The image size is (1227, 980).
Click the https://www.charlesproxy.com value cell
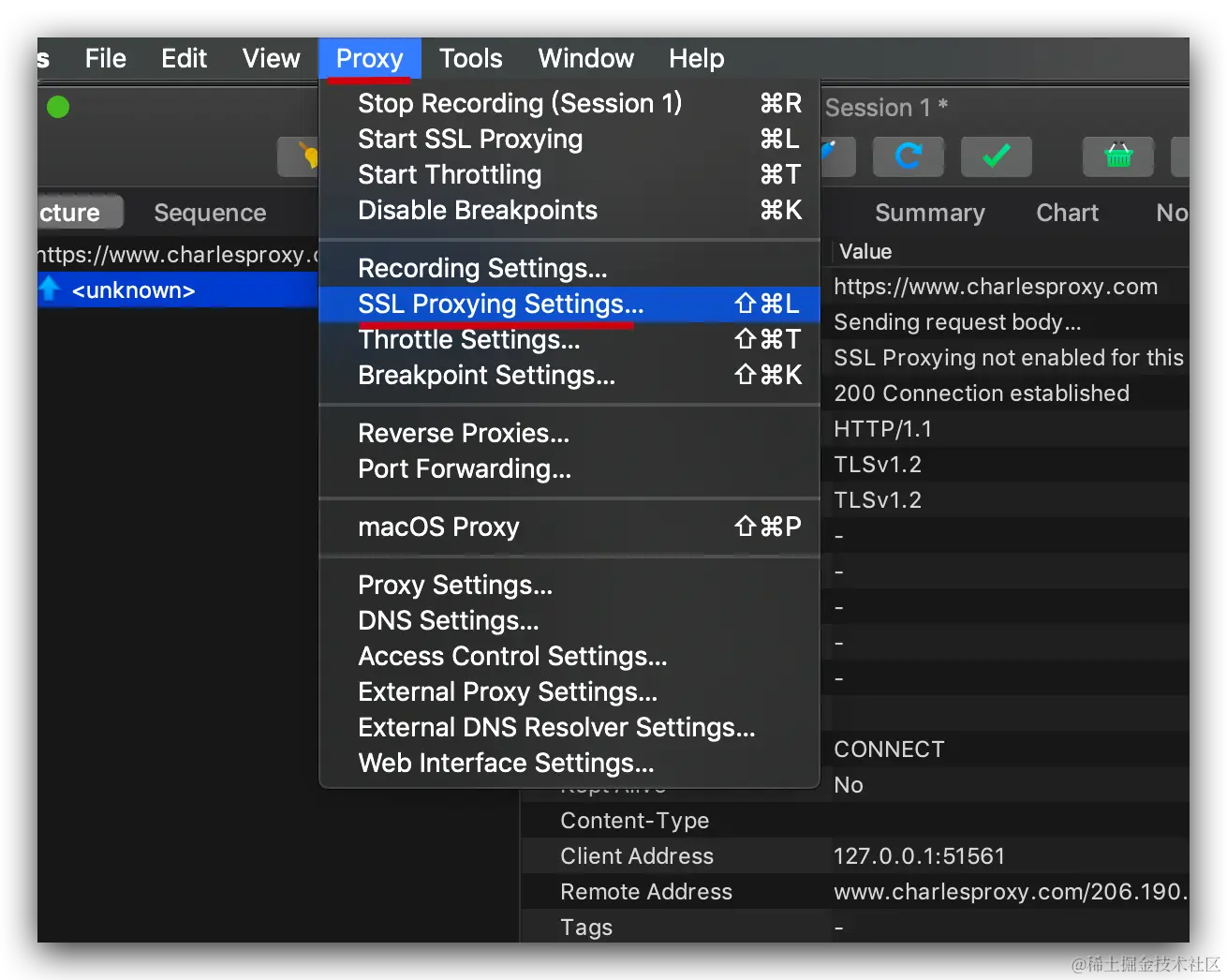(x=996, y=287)
